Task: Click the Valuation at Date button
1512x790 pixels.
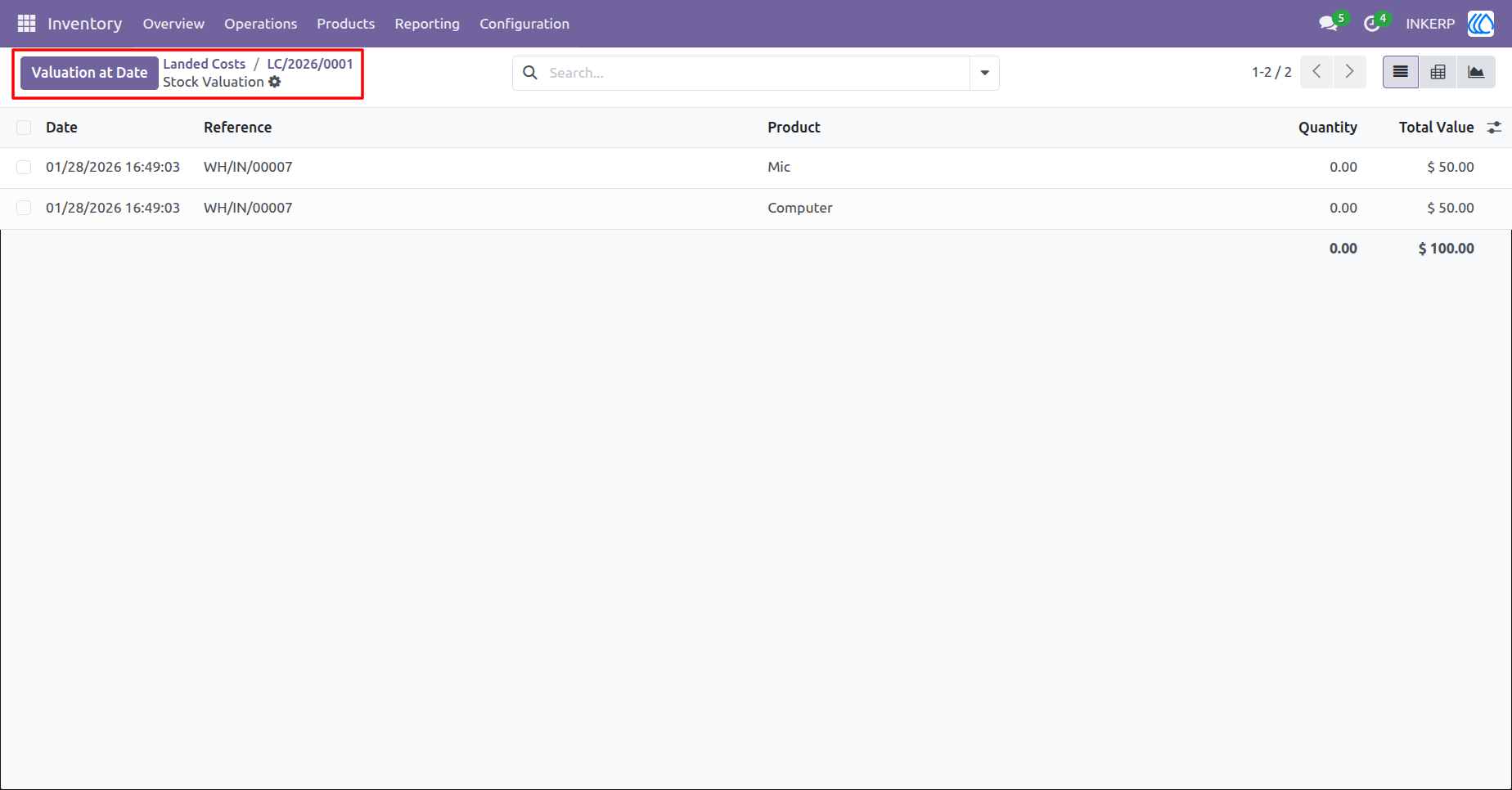Action: 89,73
